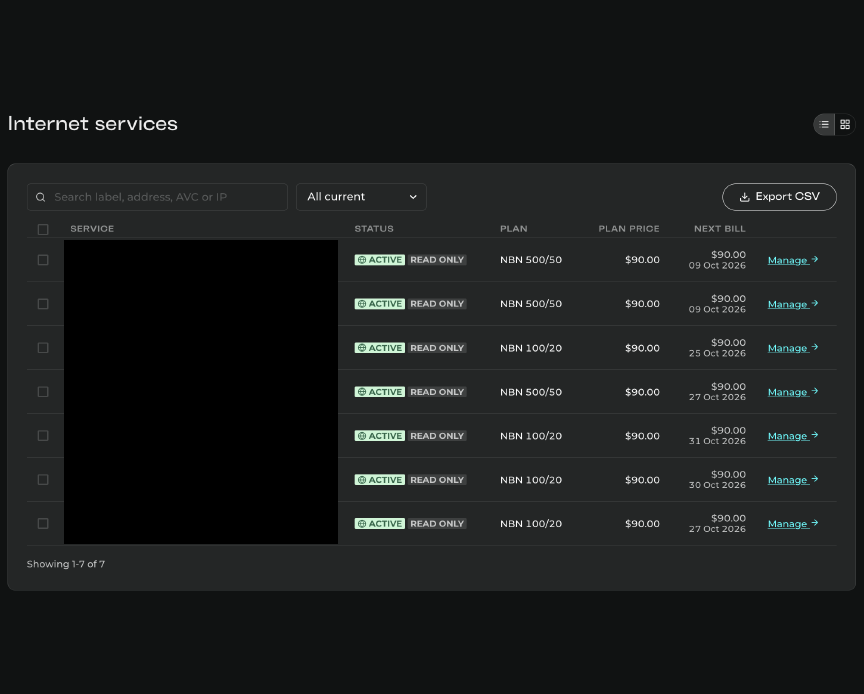The height and width of the screenshot is (694, 864).
Task: Click the NBN 500/50 plan in the 27 Oct row
Action: click(531, 392)
